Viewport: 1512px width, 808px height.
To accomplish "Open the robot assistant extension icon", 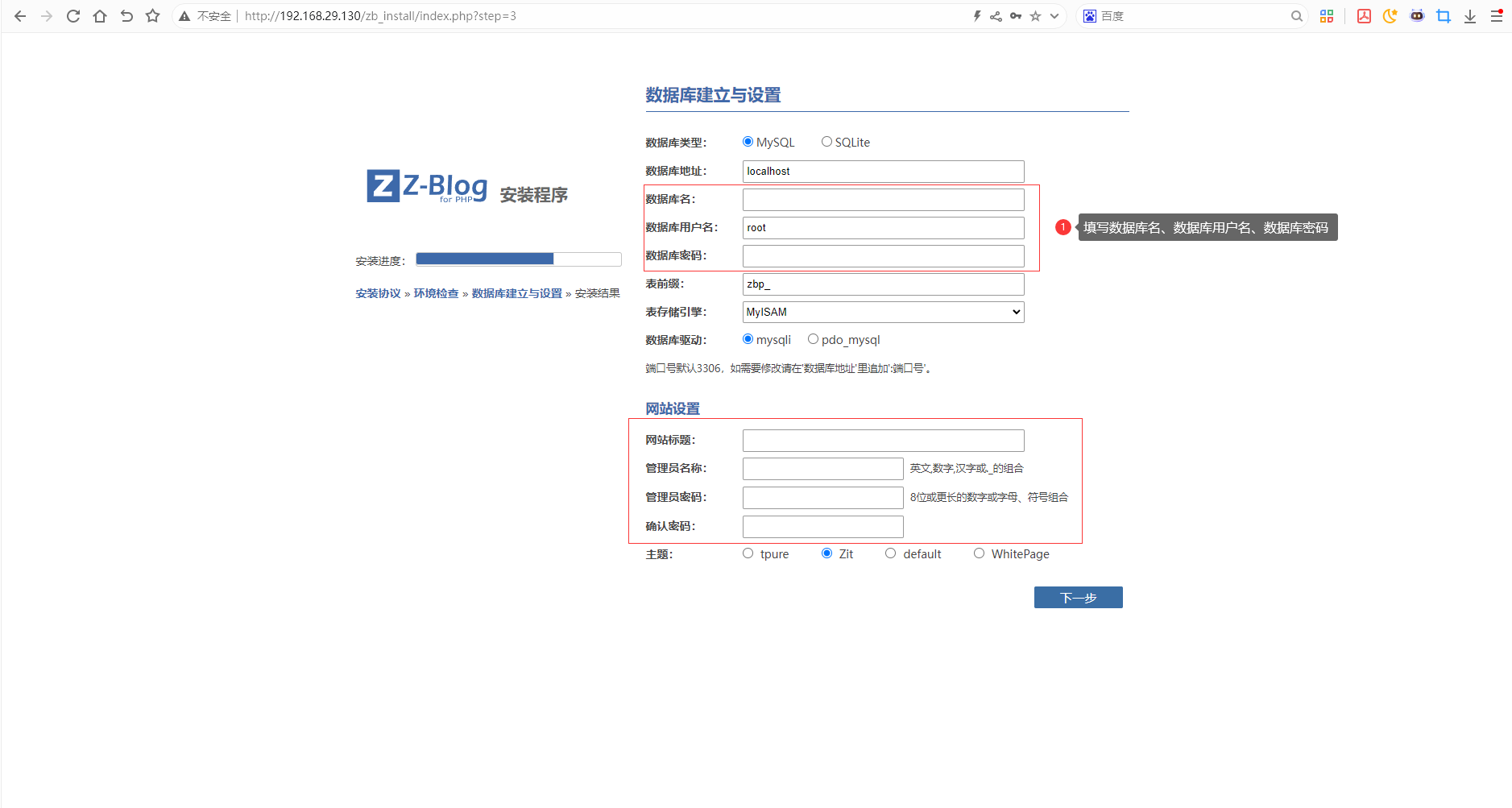I will 1417,16.
